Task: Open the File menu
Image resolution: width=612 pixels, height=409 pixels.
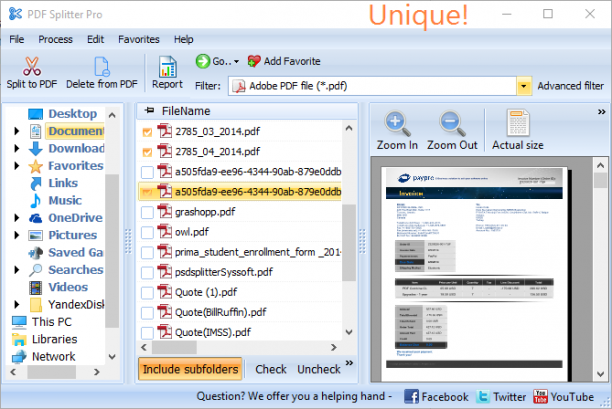Action: [17, 39]
